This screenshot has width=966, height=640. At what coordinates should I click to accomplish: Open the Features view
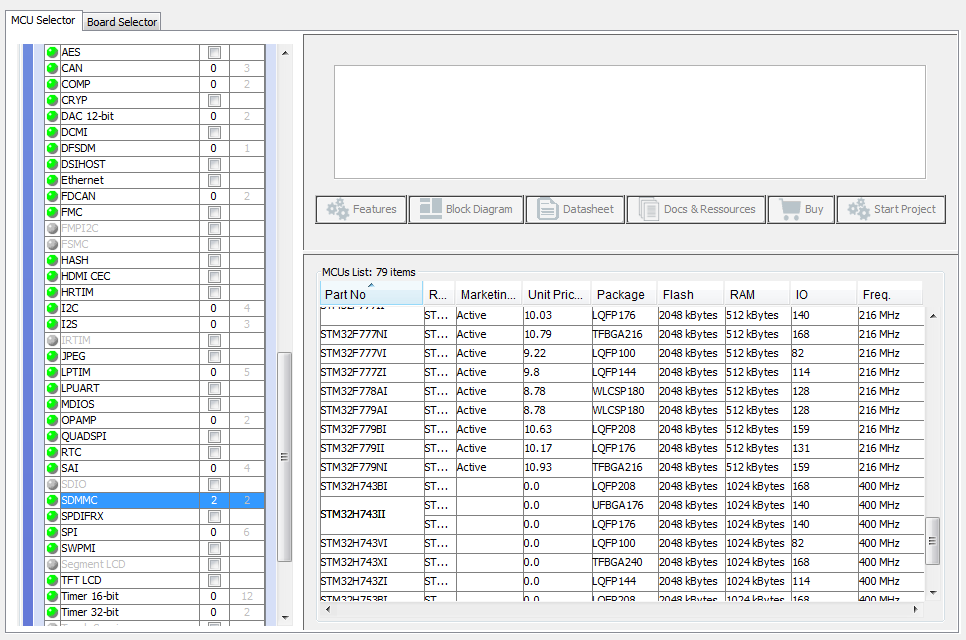[x=361, y=209]
